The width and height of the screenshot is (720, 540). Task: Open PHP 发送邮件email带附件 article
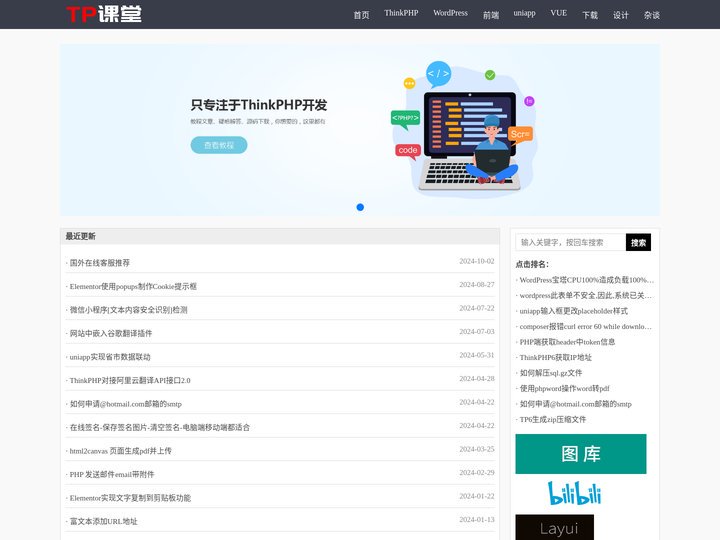point(112,474)
